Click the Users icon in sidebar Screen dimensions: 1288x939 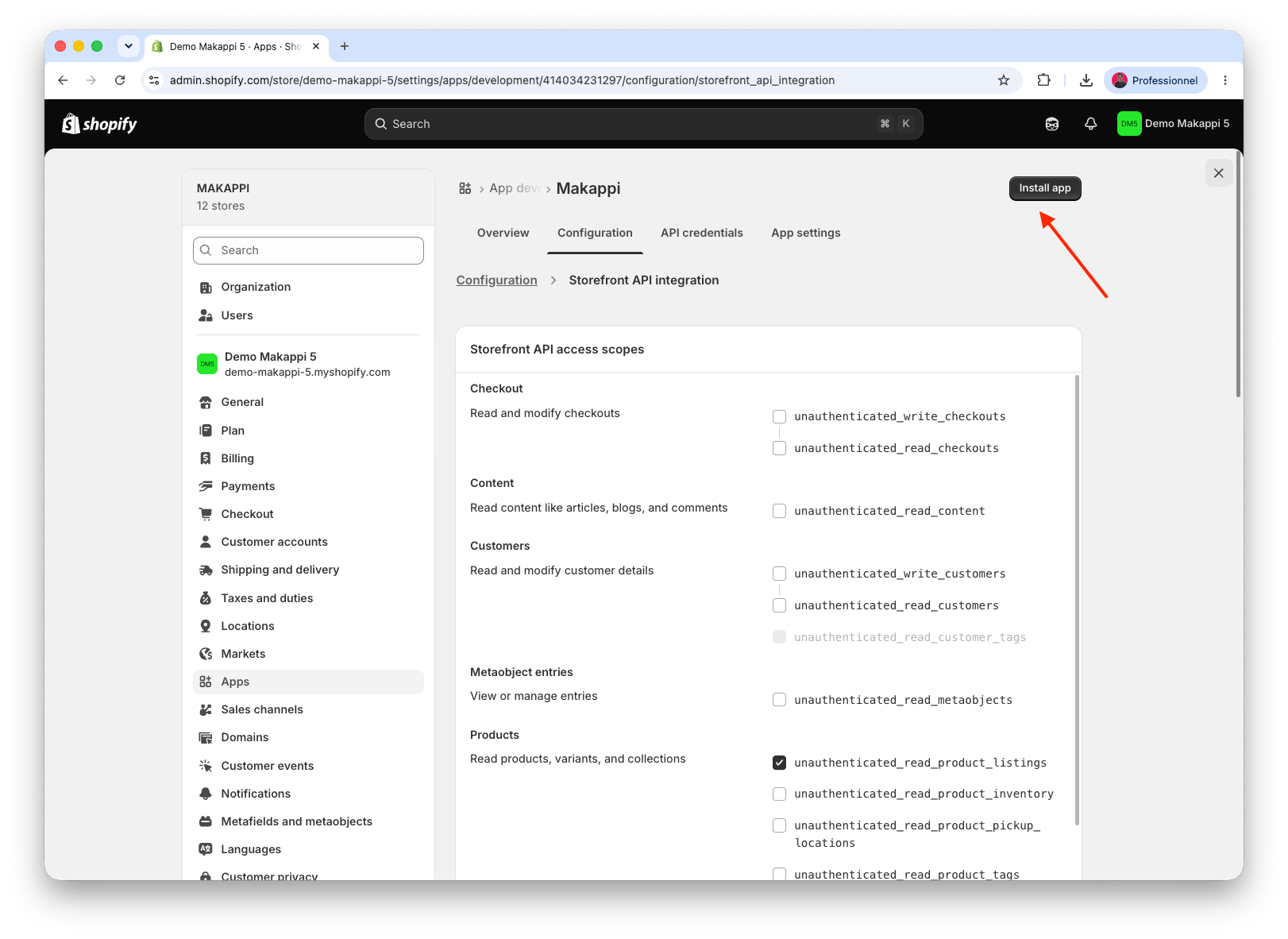coord(206,315)
